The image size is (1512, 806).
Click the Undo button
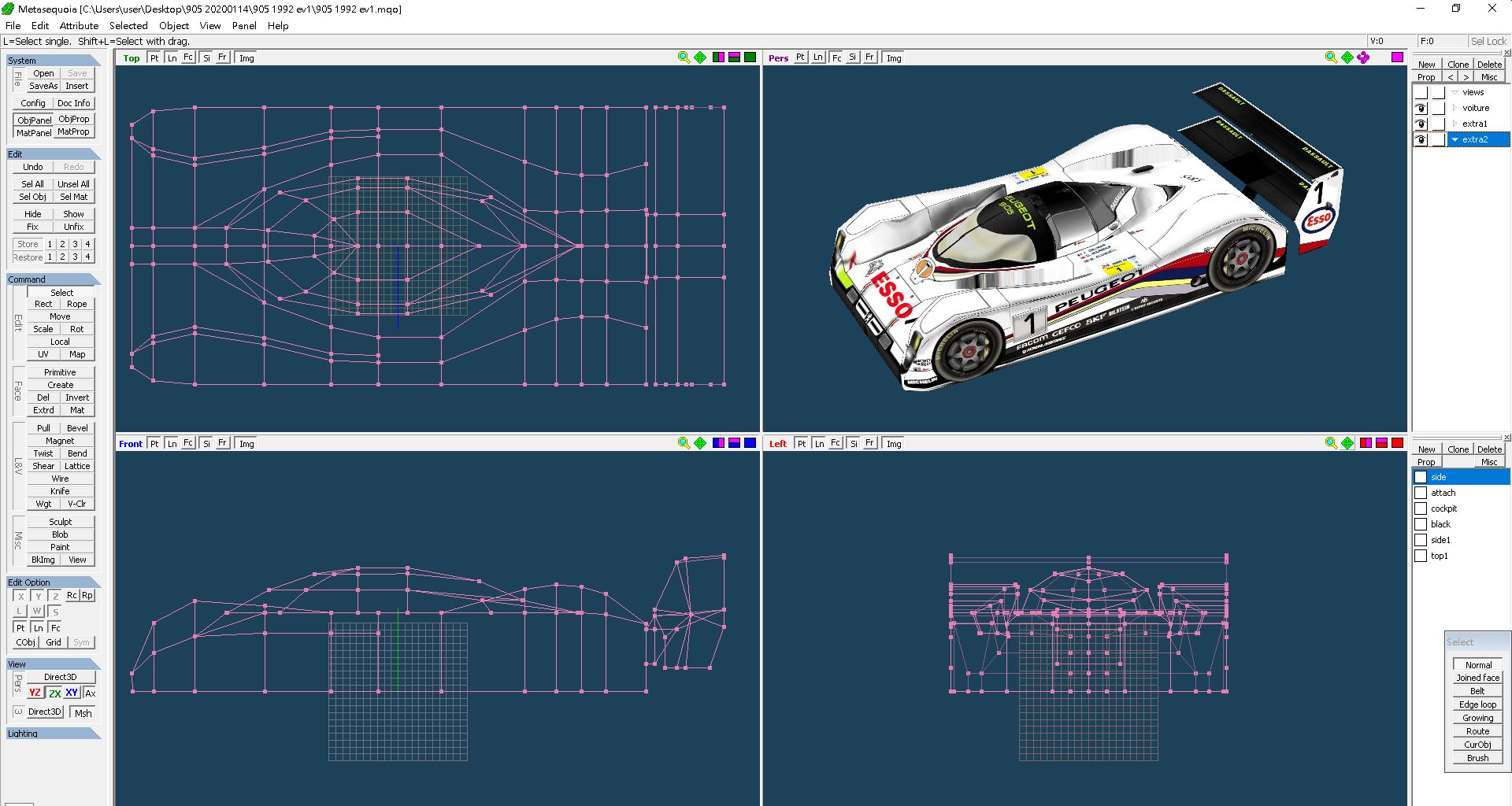pyautogui.click(x=33, y=167)
